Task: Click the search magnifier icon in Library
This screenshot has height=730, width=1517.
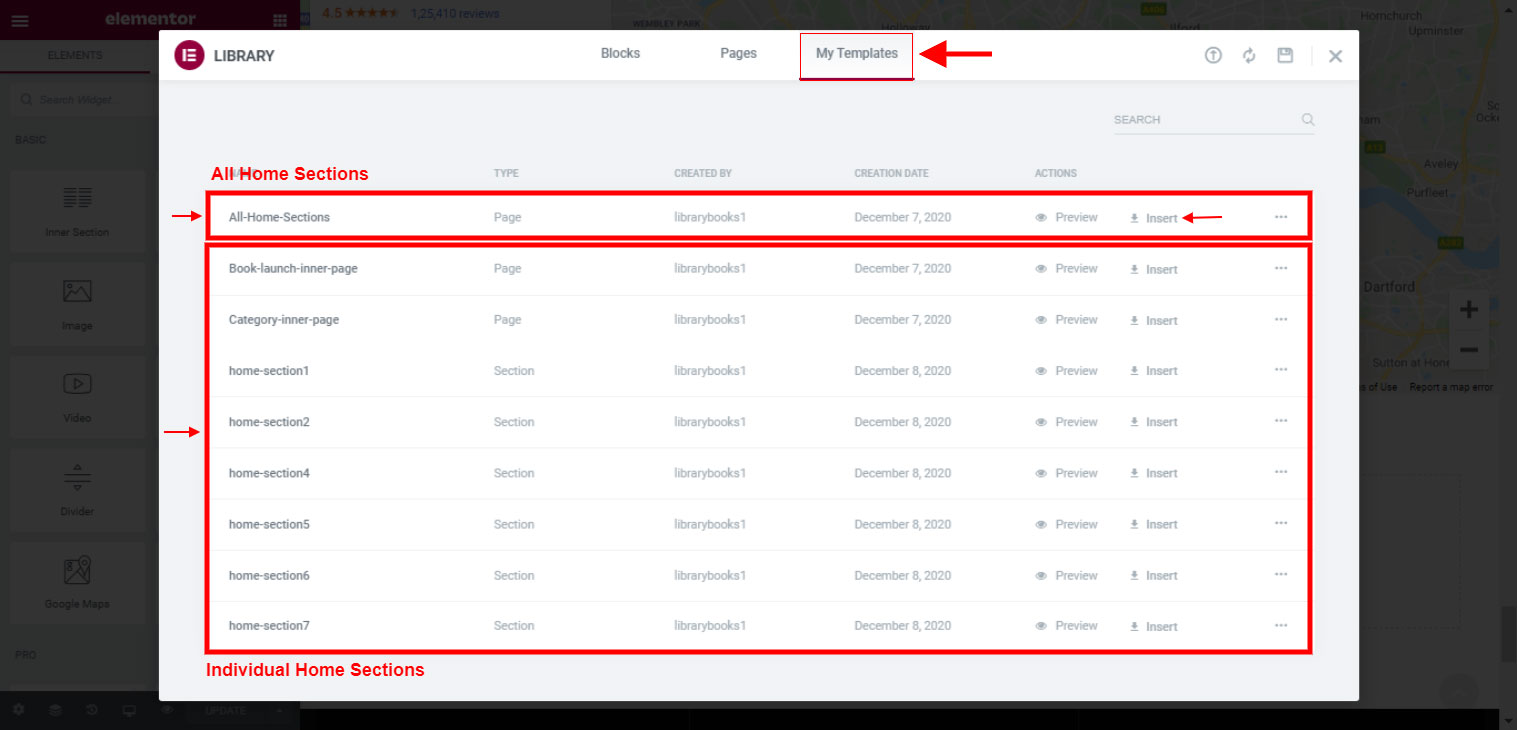Action: point(1307,120)
